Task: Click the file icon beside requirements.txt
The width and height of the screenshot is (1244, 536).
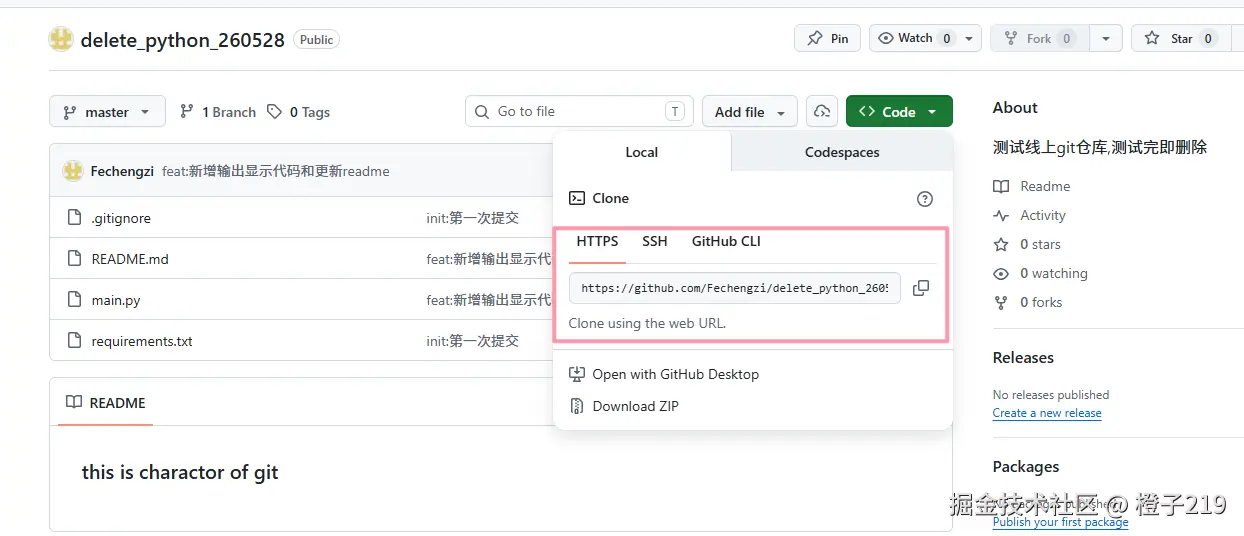Action: click(73, 341)
